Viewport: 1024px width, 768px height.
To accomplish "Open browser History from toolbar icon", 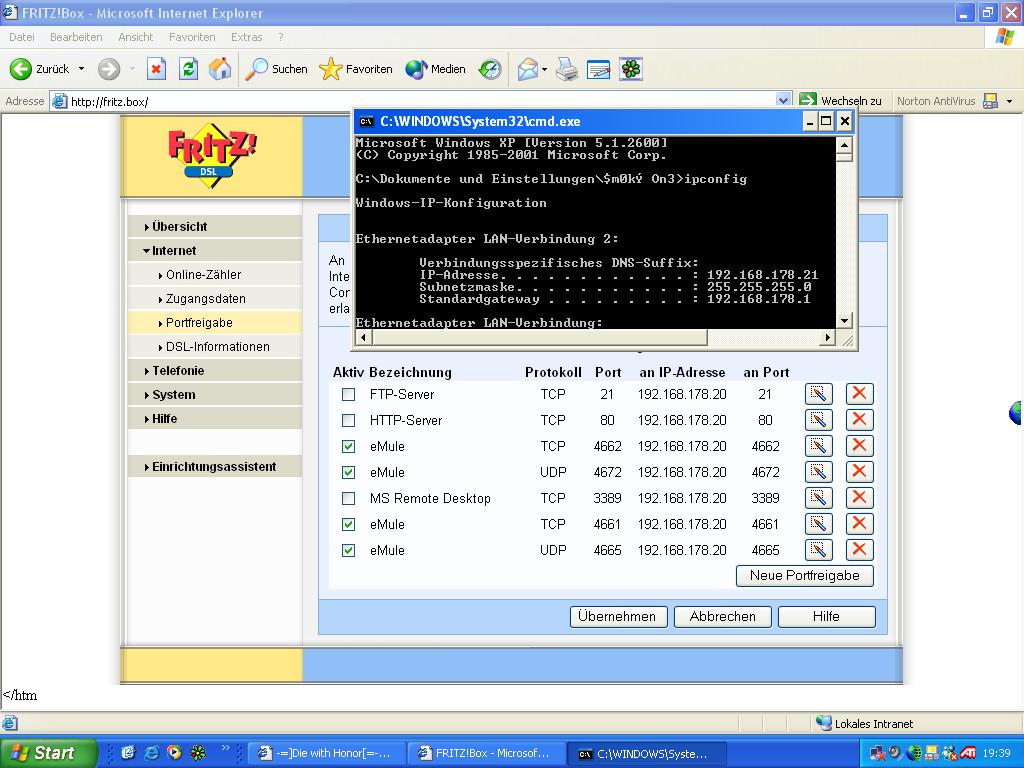I will coord(490,69).
